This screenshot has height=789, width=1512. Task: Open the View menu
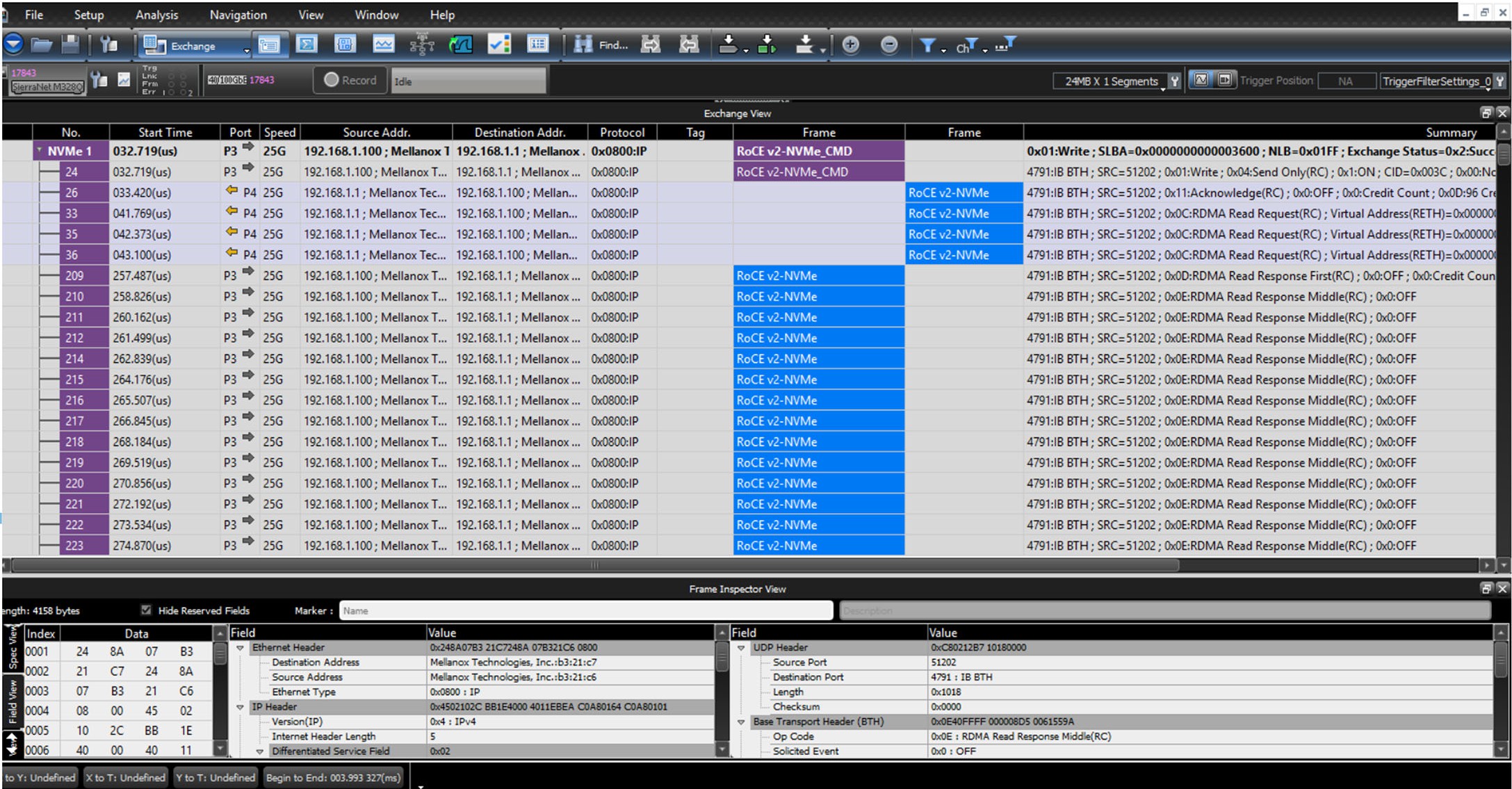(x=311, y=15)
